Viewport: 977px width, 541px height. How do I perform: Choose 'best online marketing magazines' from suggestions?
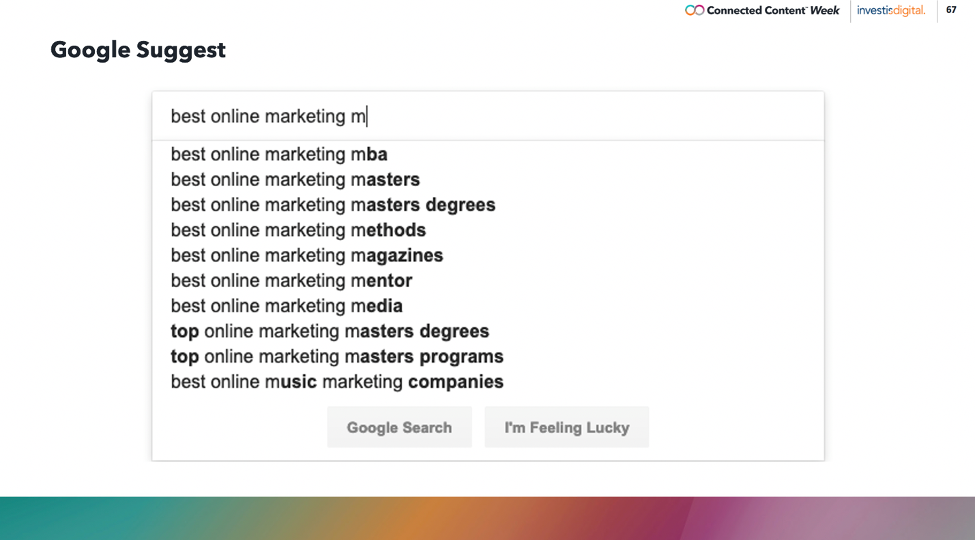(x=307, y=256)
